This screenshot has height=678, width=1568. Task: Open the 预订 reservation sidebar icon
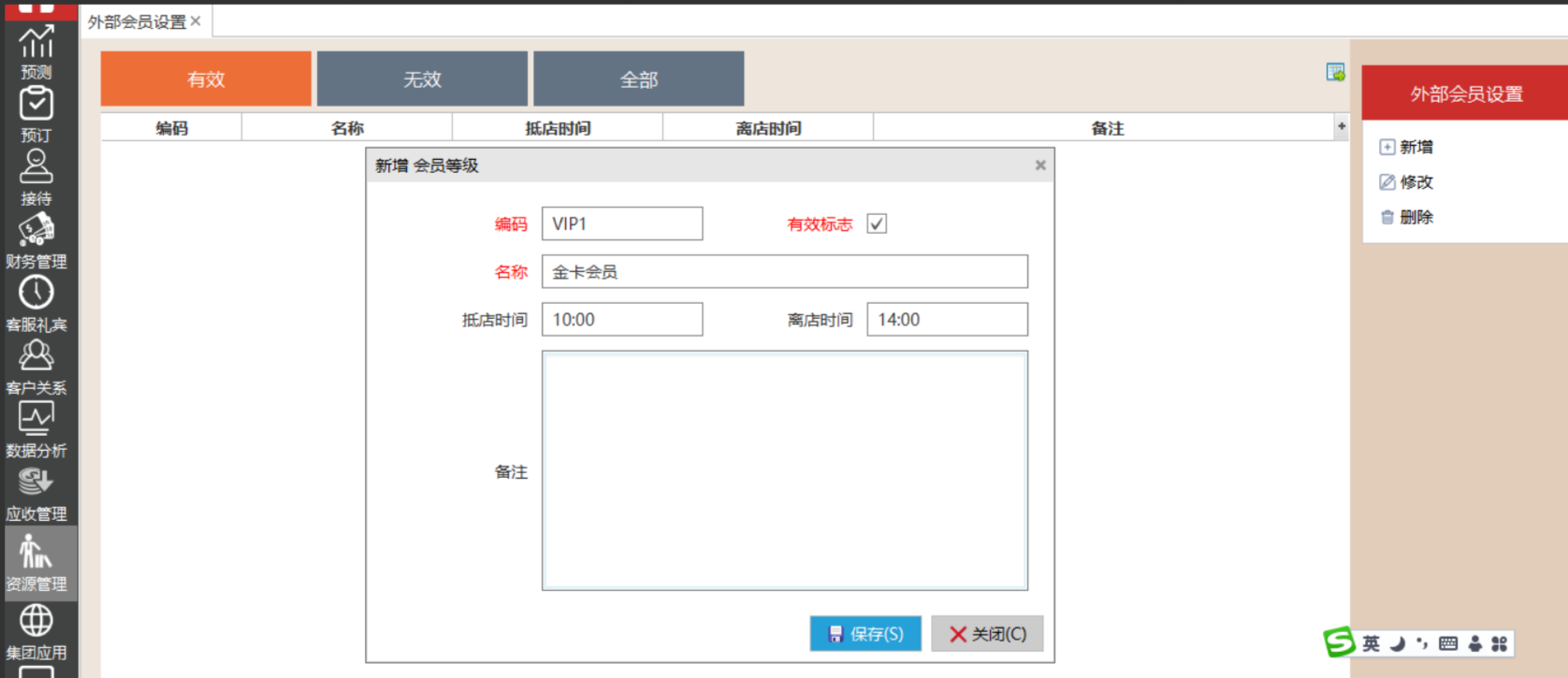tap(36, 113)
